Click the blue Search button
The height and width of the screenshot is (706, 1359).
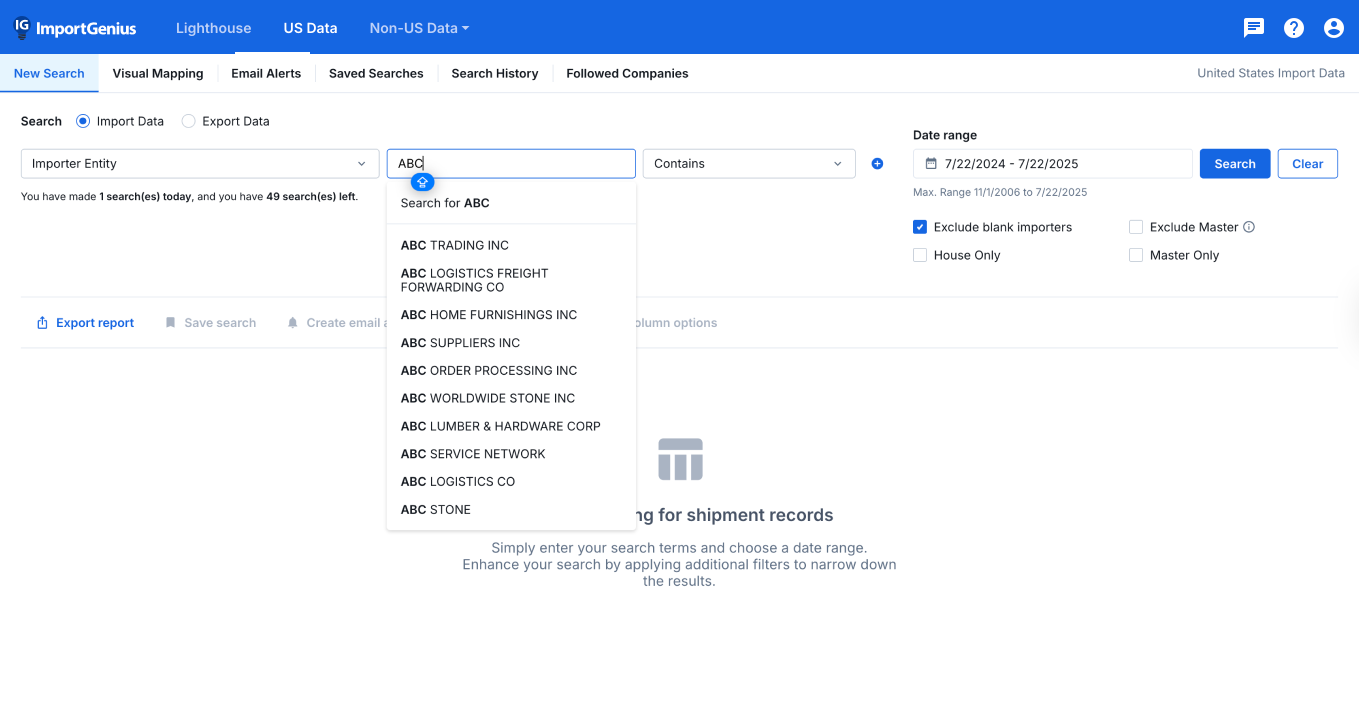(1234, 163)
